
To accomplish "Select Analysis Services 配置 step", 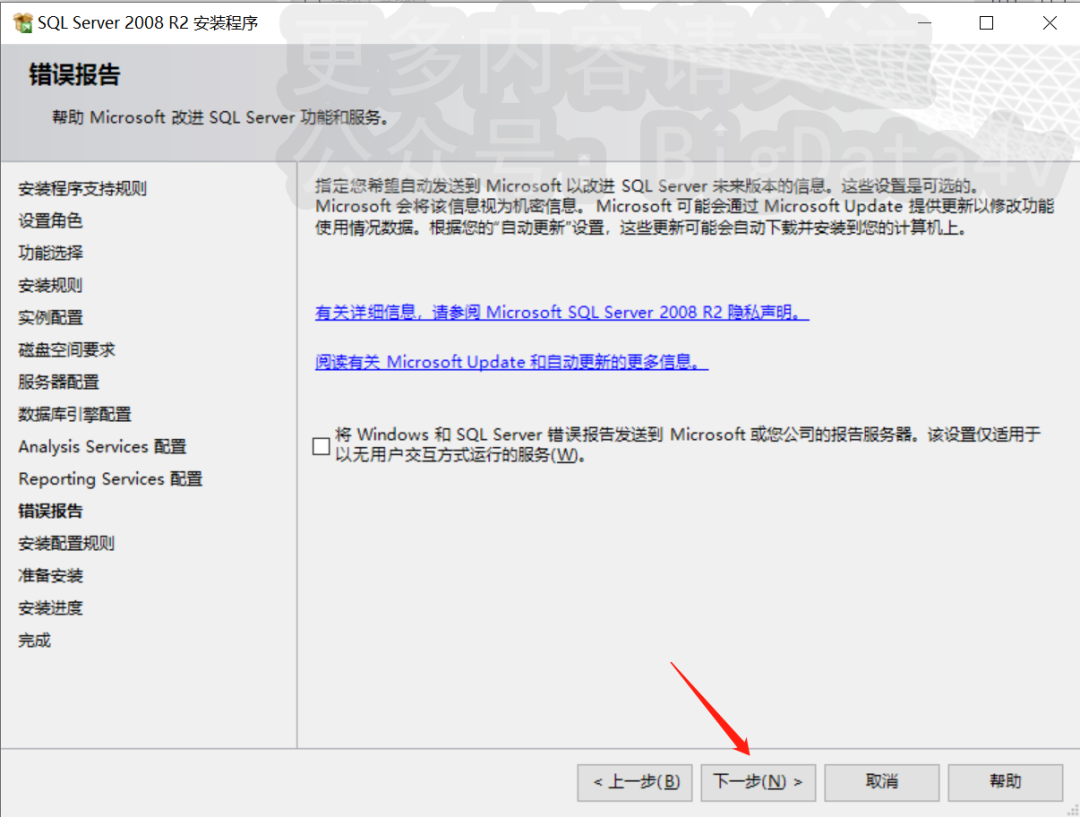I will (102, 446).
